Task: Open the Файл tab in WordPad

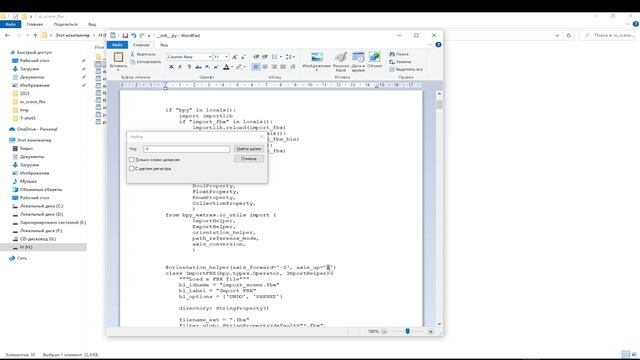Action: click(x=117, y=44)
